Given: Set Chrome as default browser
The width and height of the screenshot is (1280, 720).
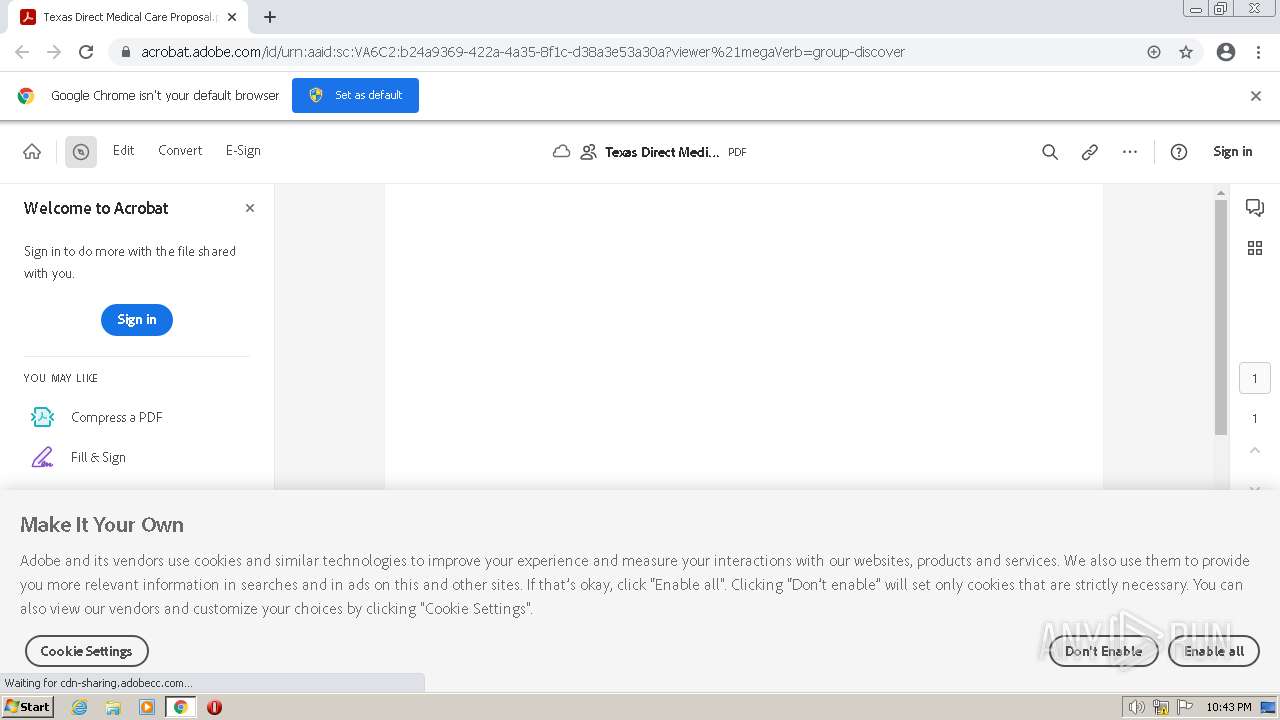Looking at the screenshot, I should coord(355,95).
